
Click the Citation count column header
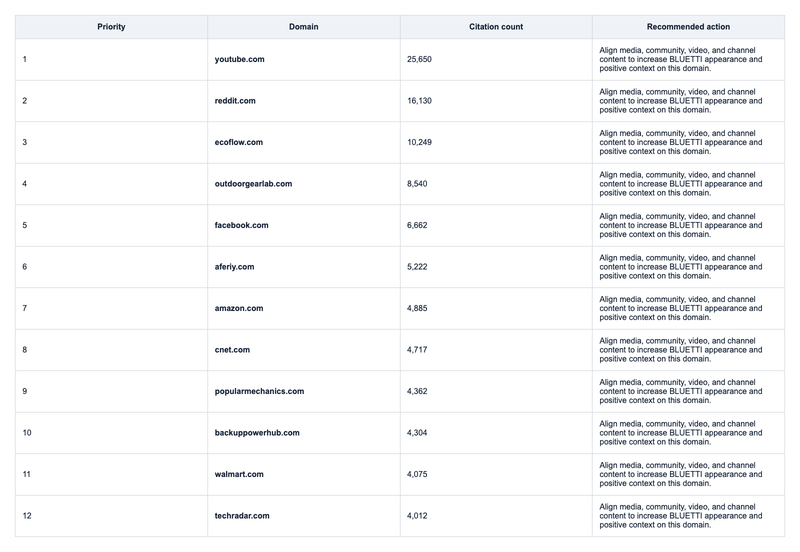496,27
